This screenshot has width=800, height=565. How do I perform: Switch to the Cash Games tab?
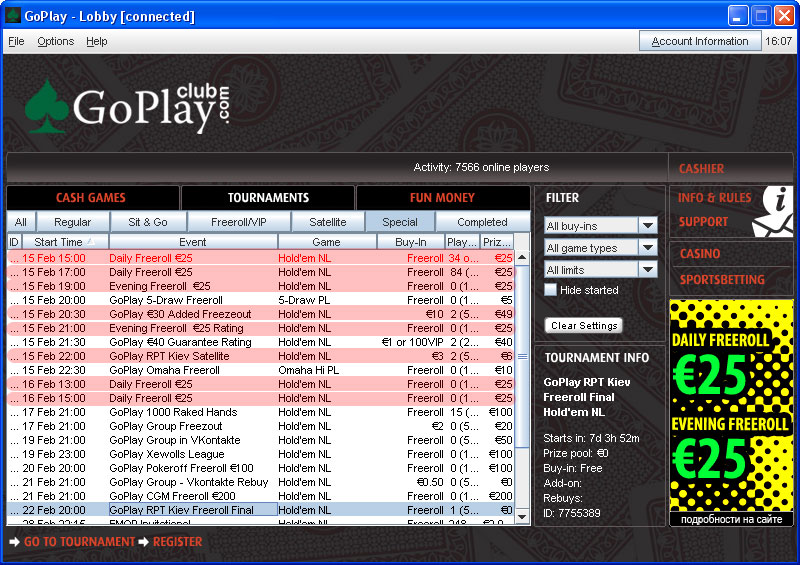pyautogui.click(x=92, y=198)
